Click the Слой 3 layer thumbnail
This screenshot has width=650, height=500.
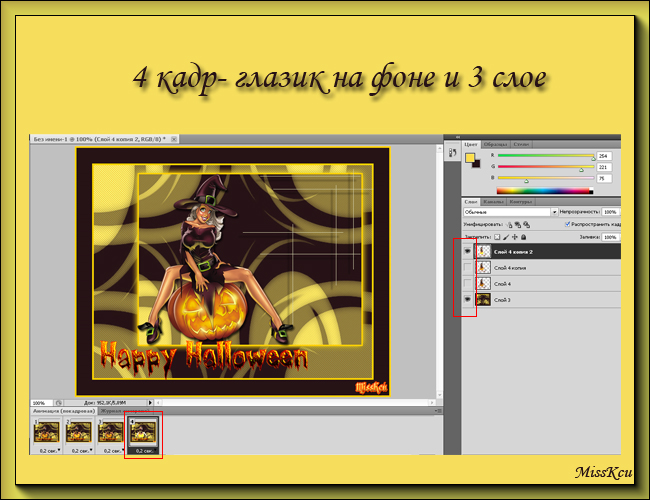pos(483,299)
